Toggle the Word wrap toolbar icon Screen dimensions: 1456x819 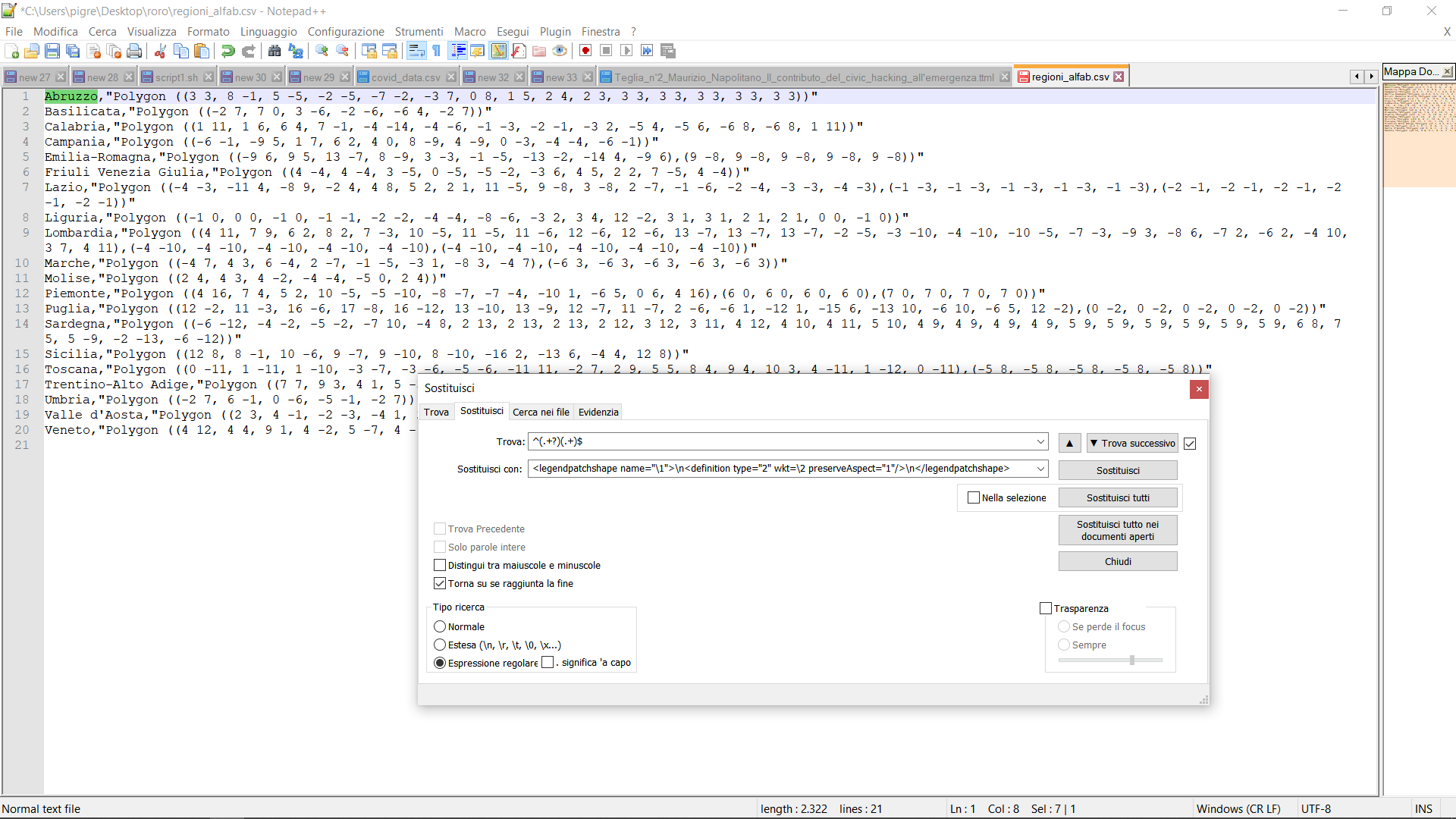pyautogui.click(x=416, y=51)
